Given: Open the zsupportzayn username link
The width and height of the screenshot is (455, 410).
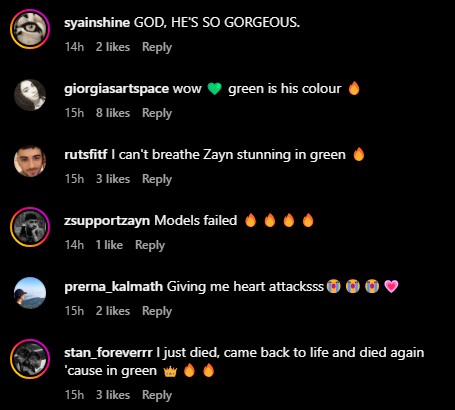Looking at the screenshot, I should [x=107, y=221].
